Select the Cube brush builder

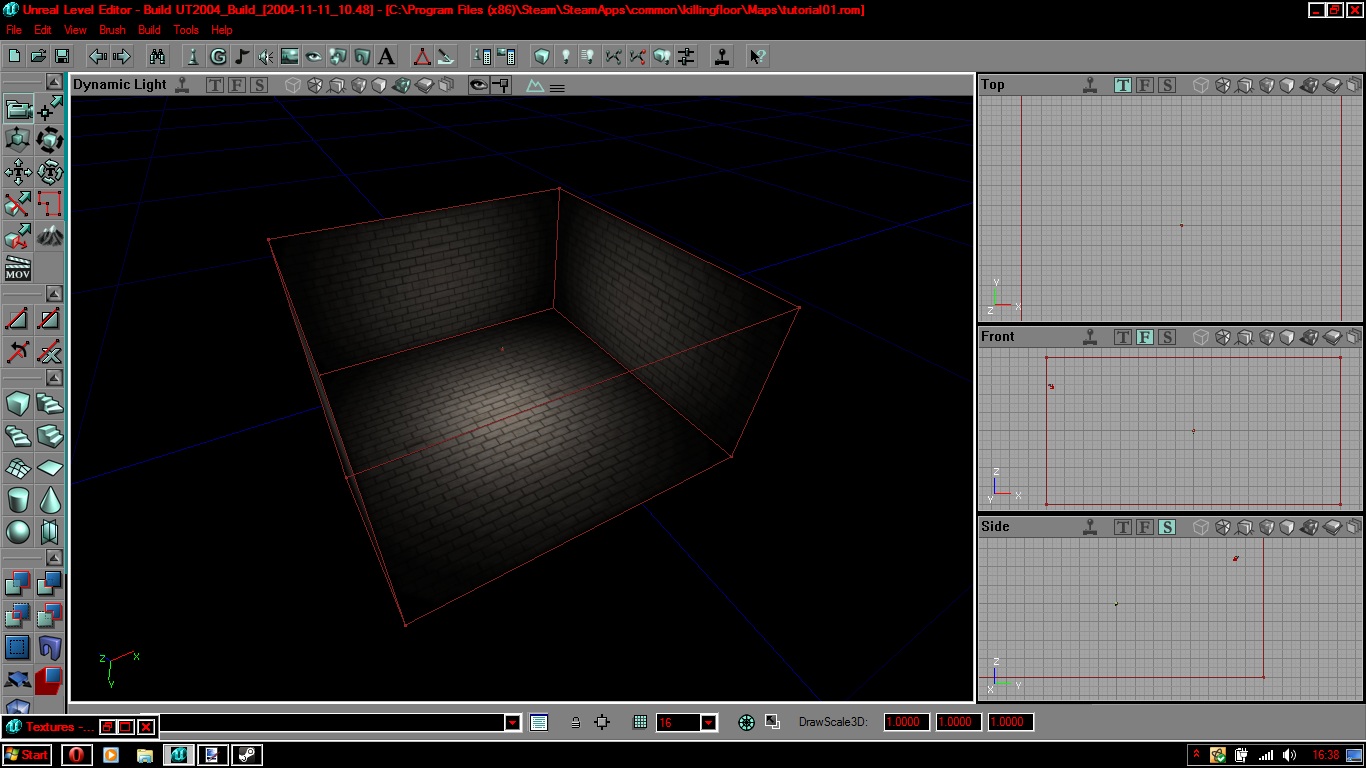tap(18, 404)
